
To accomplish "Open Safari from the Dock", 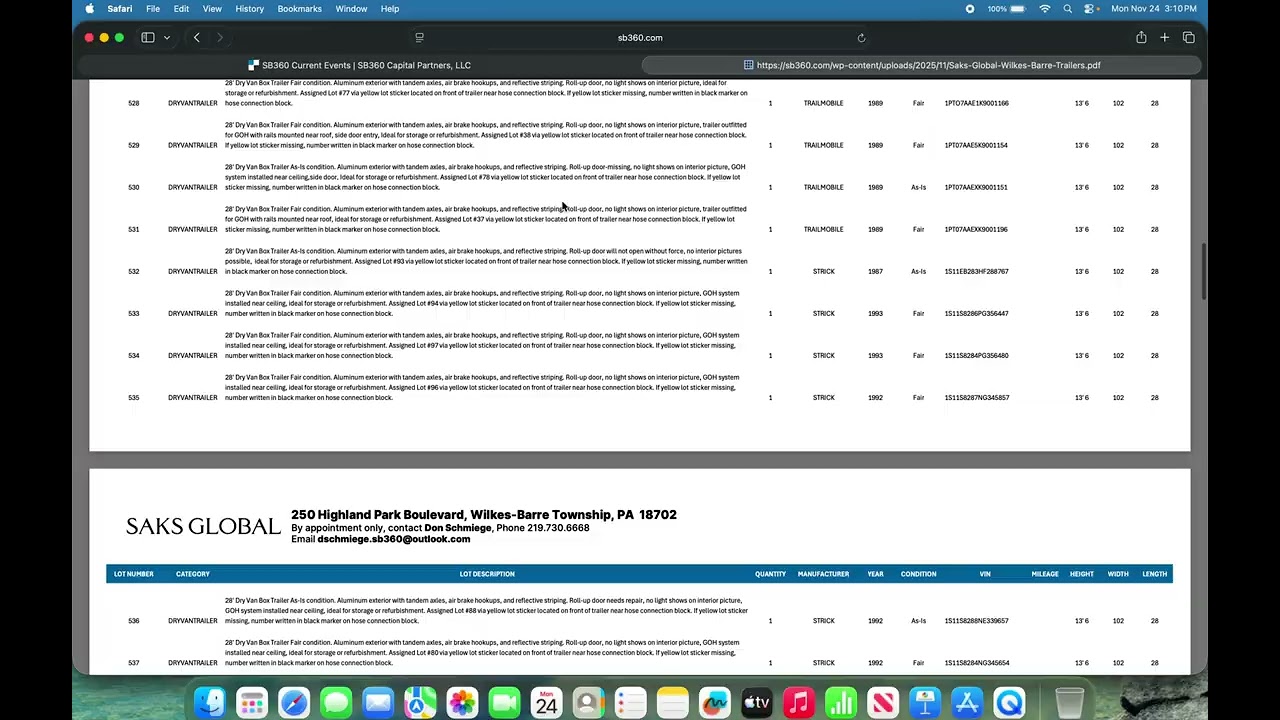I will click(294, 703).
